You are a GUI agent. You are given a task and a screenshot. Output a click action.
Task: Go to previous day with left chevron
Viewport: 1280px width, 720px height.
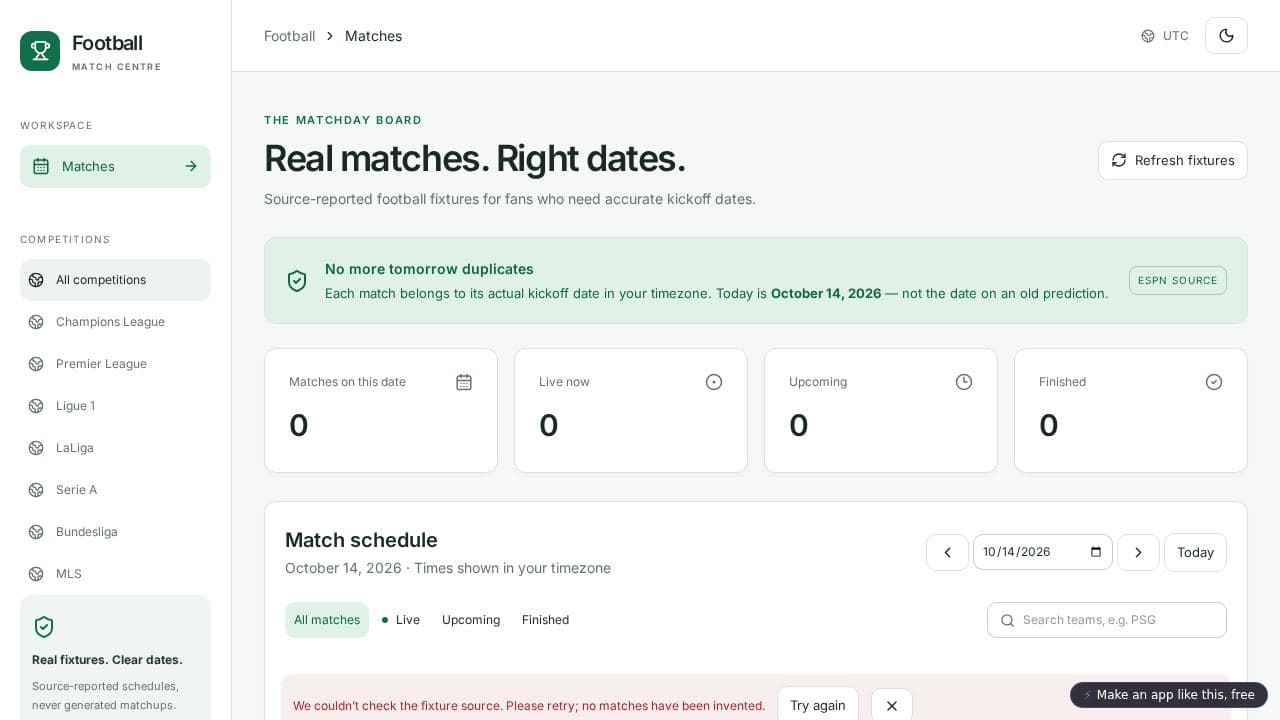click(x=947, y=552)
